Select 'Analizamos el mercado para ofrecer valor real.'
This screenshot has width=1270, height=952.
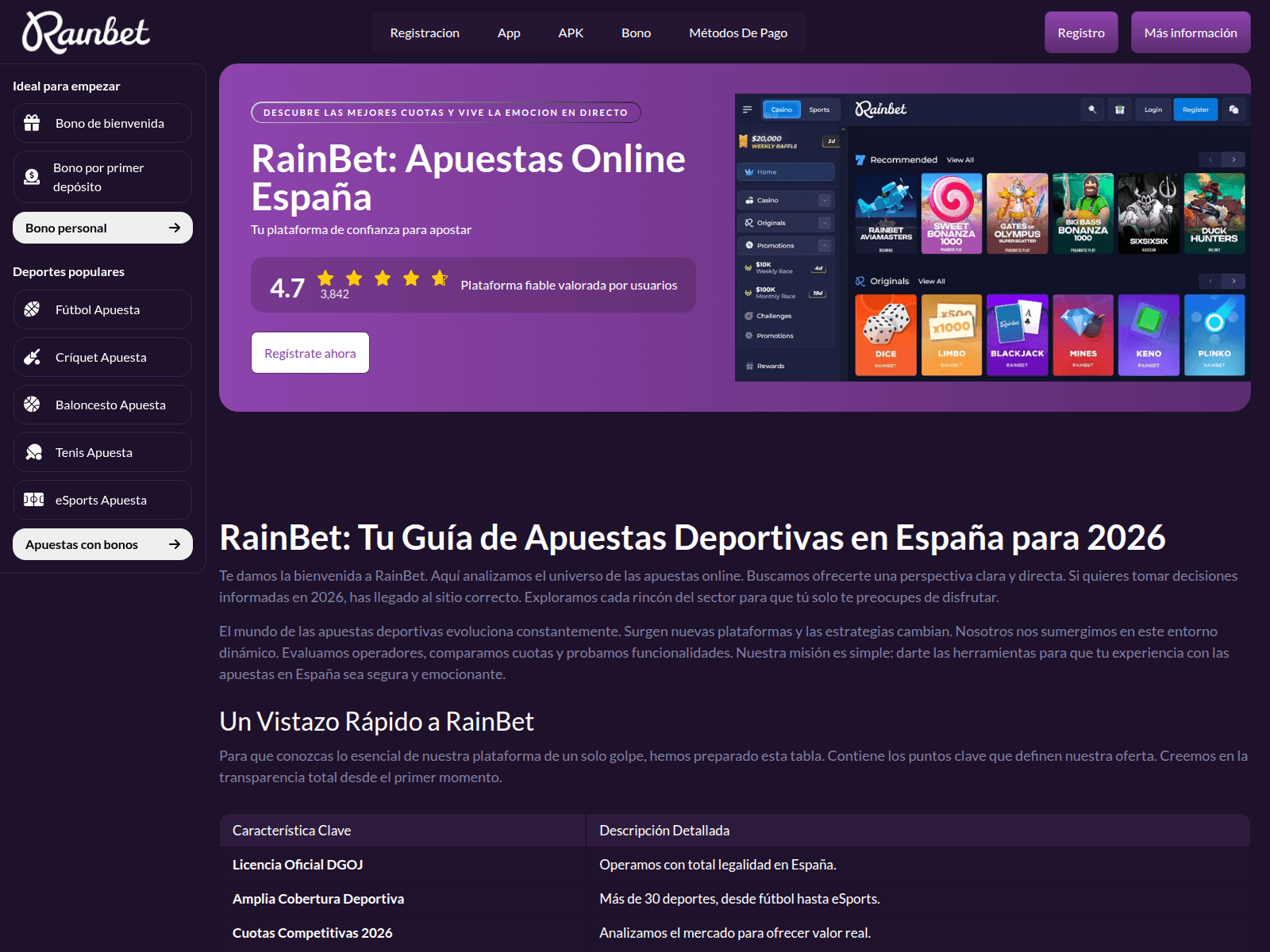735,933
